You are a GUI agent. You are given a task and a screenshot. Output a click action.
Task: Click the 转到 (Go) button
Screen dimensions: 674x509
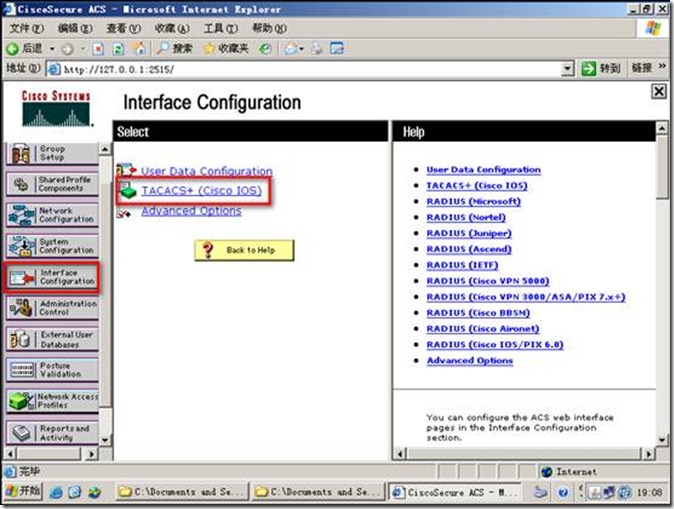tap(601, 68)
